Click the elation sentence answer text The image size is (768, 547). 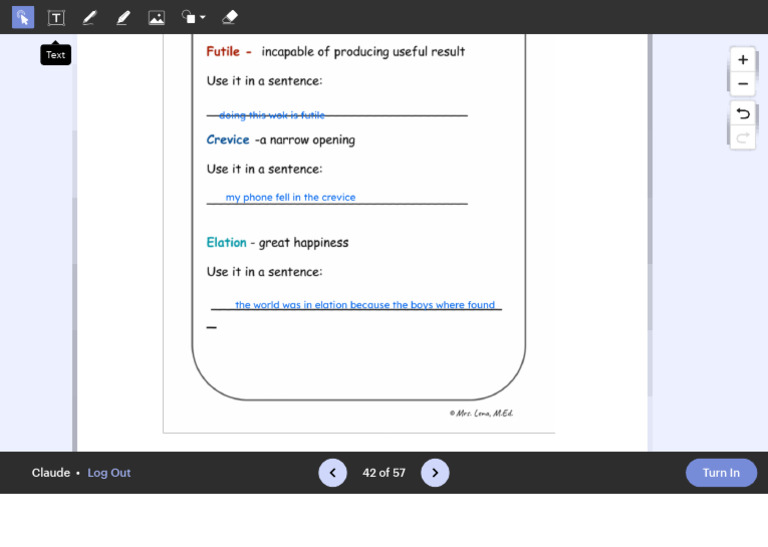[x=364, y=305]
